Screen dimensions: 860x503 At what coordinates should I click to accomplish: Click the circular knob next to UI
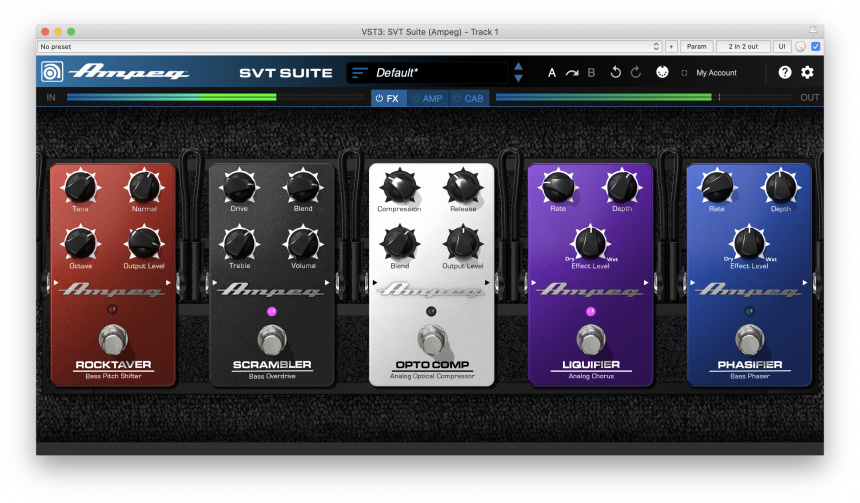coord(801,47)
